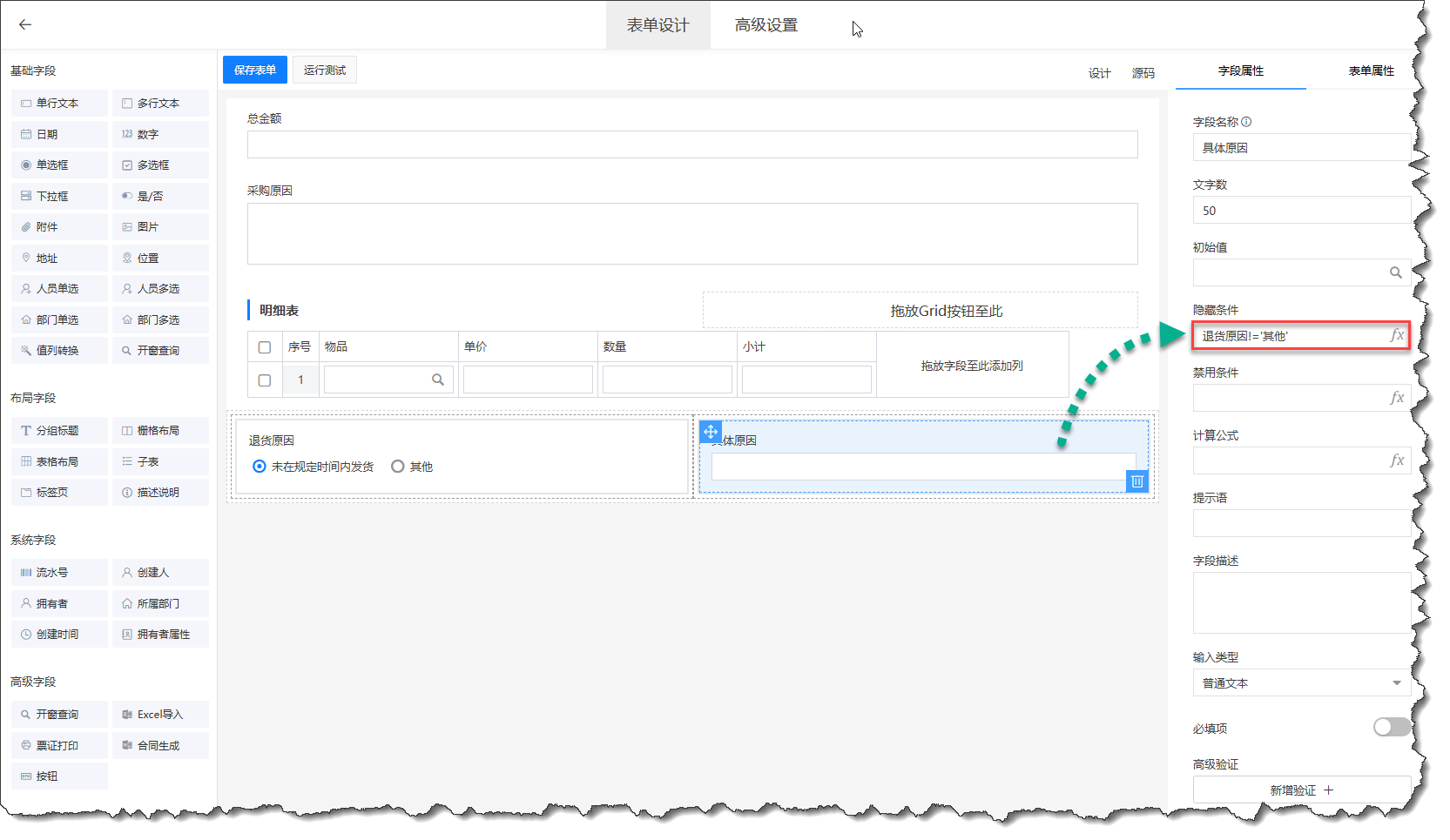Screen dimensions: 1450x840
Task: Open the 输入类型 dropdown
Action: [1301, 683]
